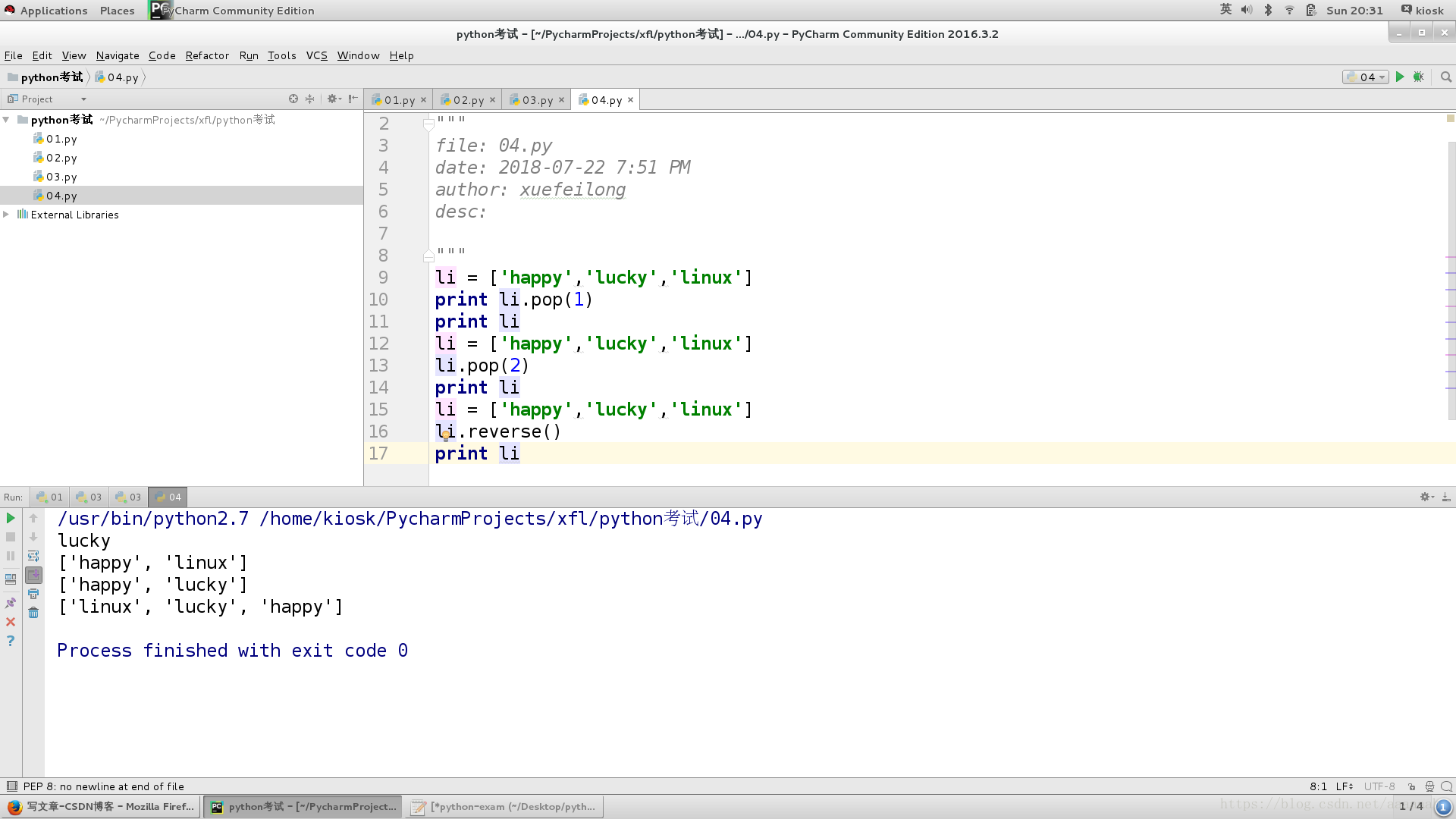Open the 04 run configuration dropdown
The image size is (1456, 819).
click(1366, 77)
